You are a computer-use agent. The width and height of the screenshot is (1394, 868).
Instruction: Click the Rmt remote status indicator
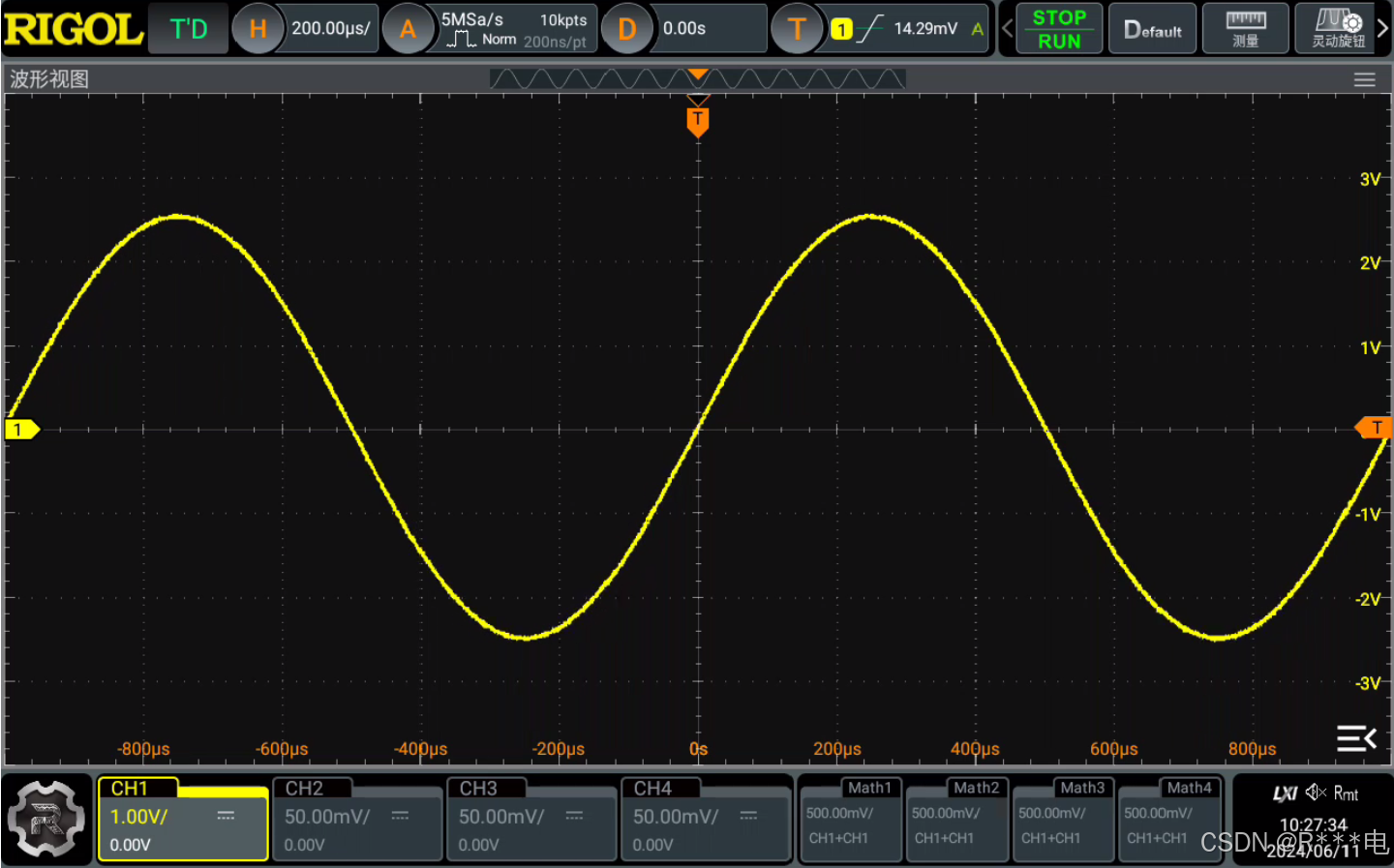(x=1347, y=793)
